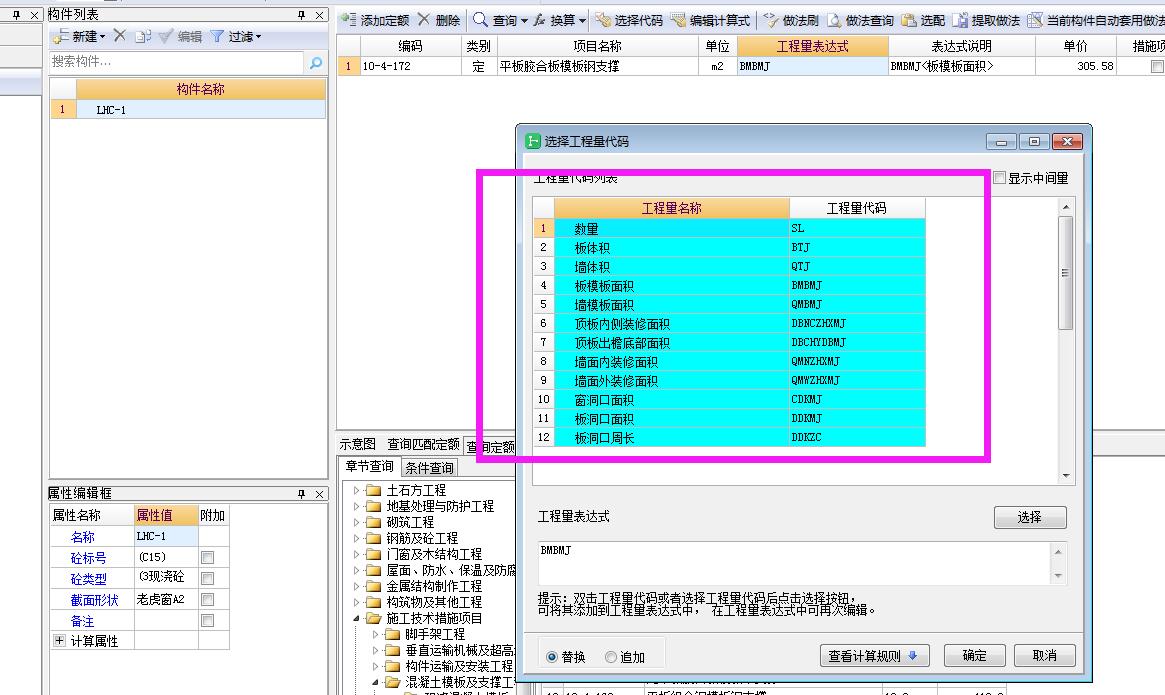Switch to the 章节查询 tab
This screenshot has width=1165, height=695.
coord(369,467)
